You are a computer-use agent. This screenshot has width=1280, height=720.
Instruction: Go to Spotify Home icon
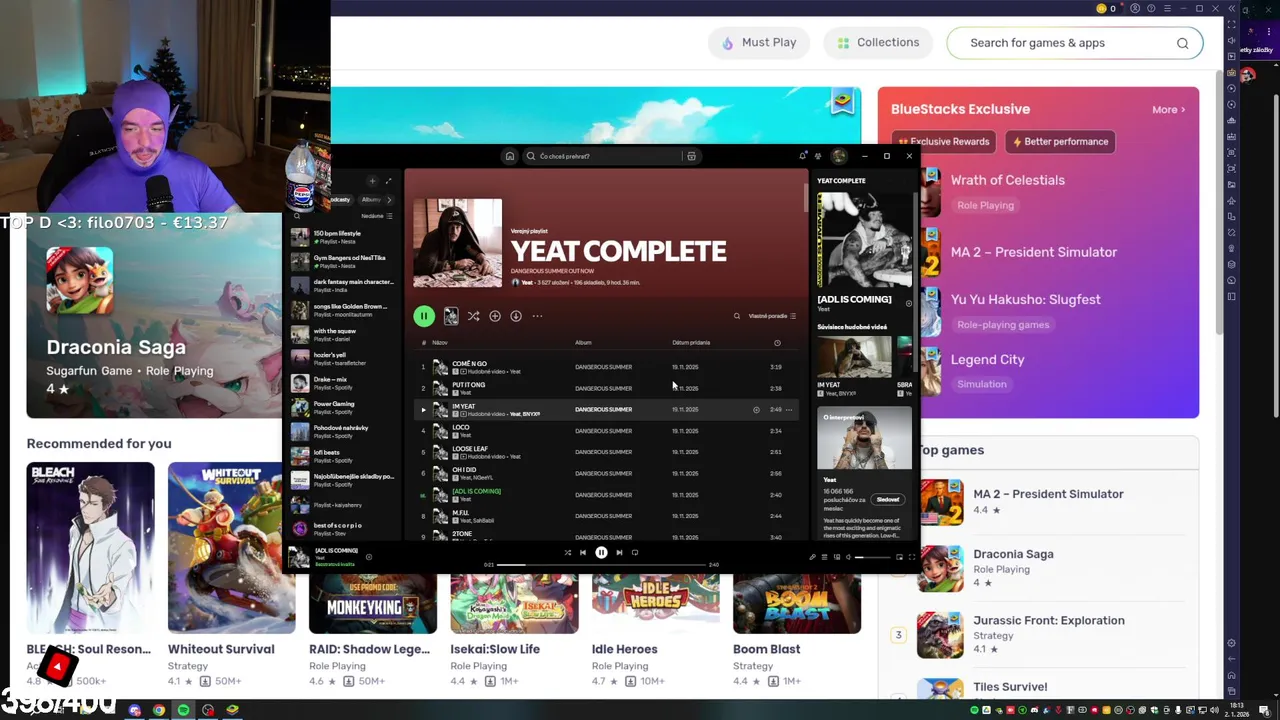pos(509,156)
